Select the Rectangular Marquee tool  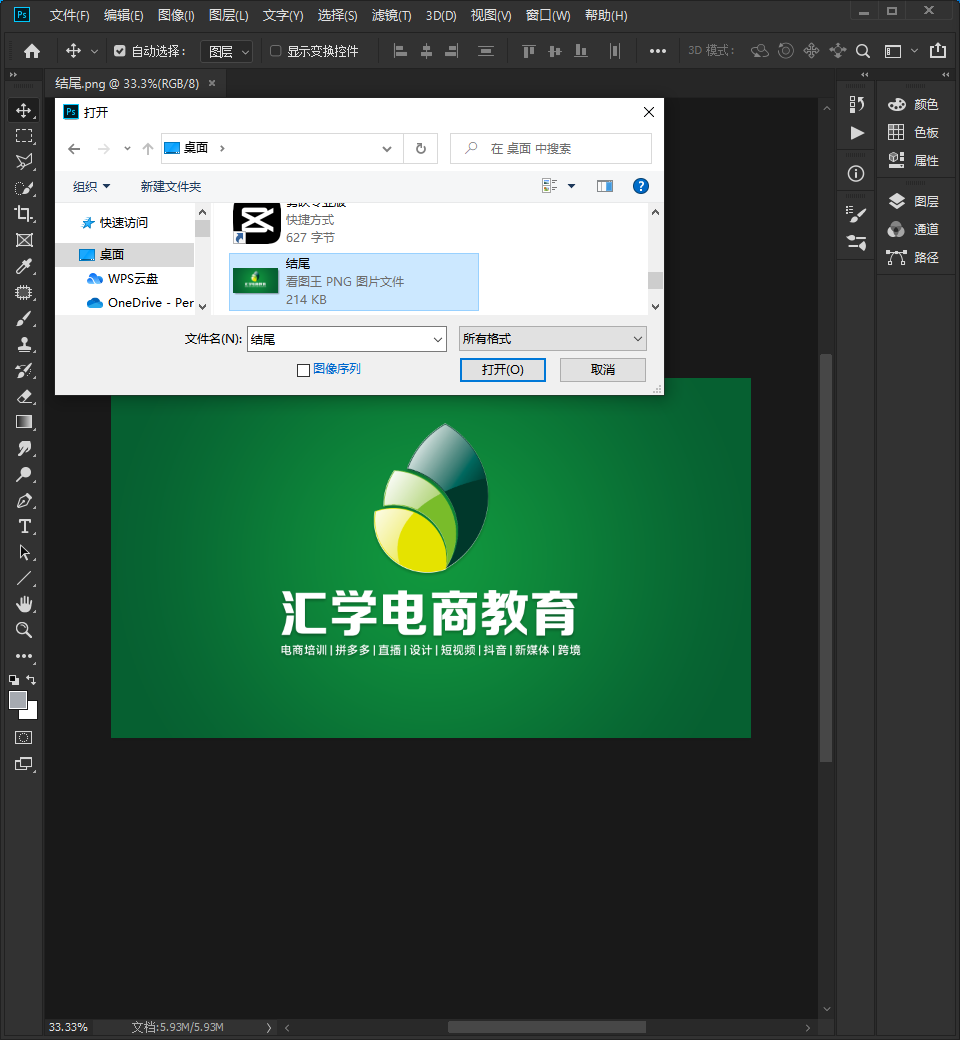pyautogui.click(x=24, y=136)
